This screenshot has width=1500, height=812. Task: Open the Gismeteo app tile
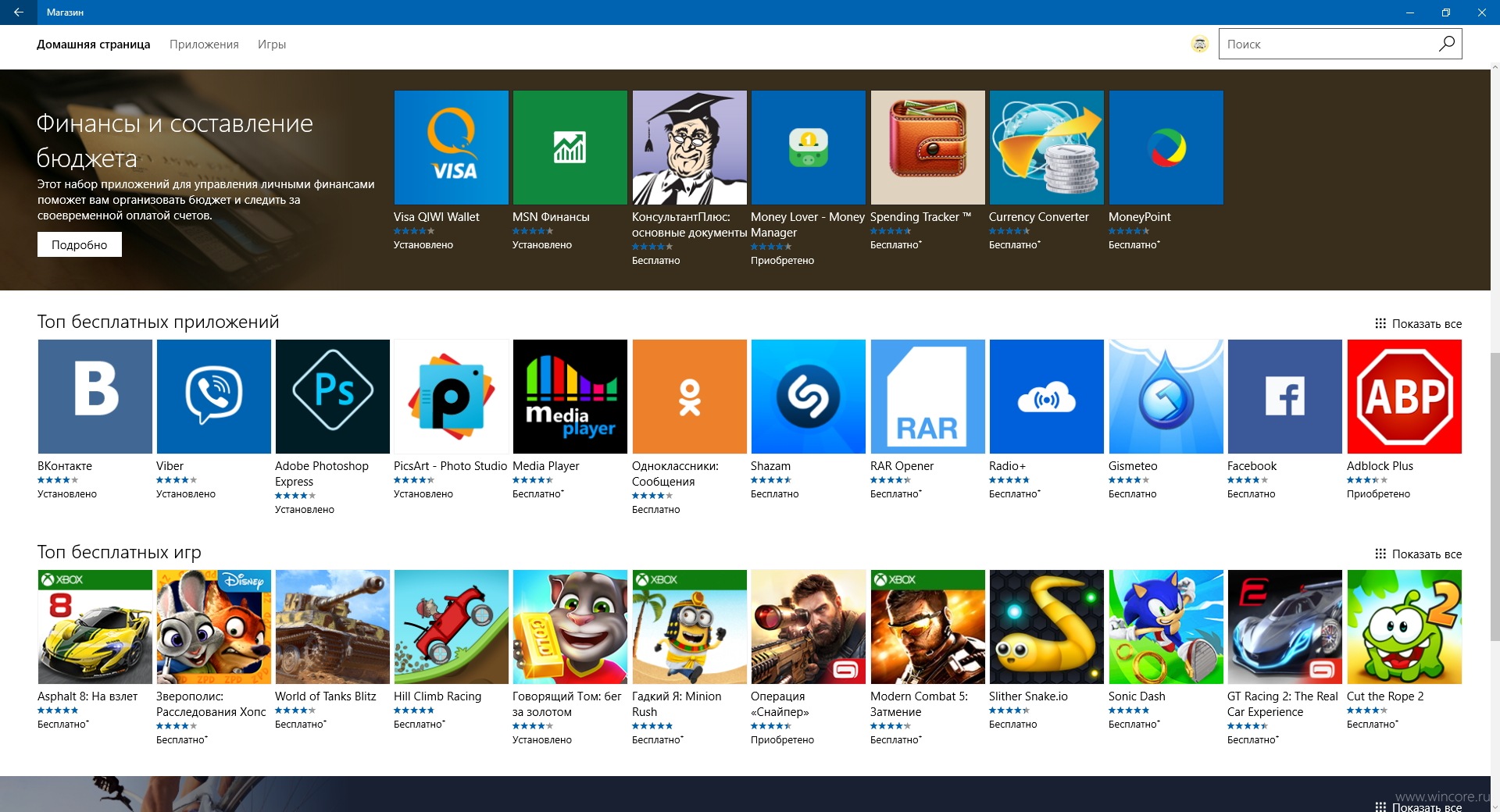click(x=1166, y=397)
